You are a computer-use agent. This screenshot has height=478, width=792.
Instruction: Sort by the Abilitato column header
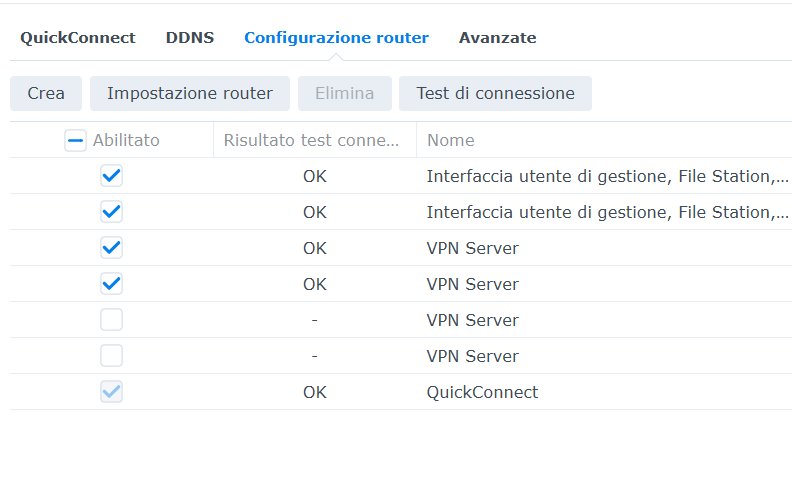(127, 141)
